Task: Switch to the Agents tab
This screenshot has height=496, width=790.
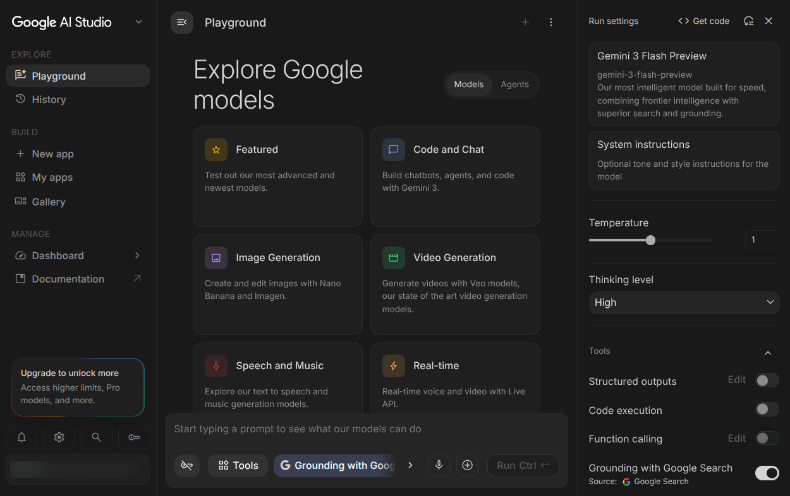Action: point(514,84)
